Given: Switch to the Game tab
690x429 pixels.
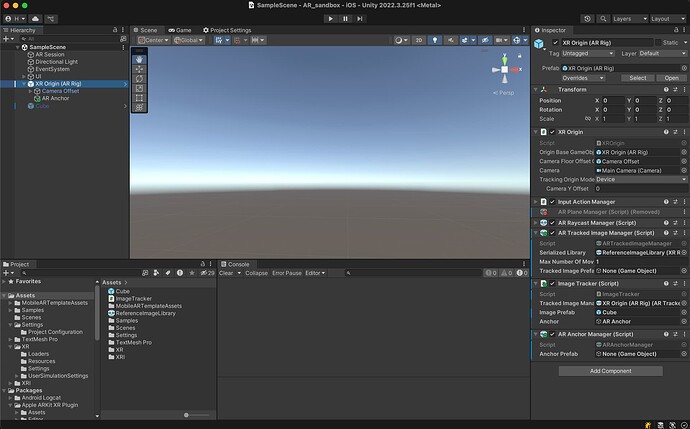Looking at the screenshot, I should (x=181, y=30).
